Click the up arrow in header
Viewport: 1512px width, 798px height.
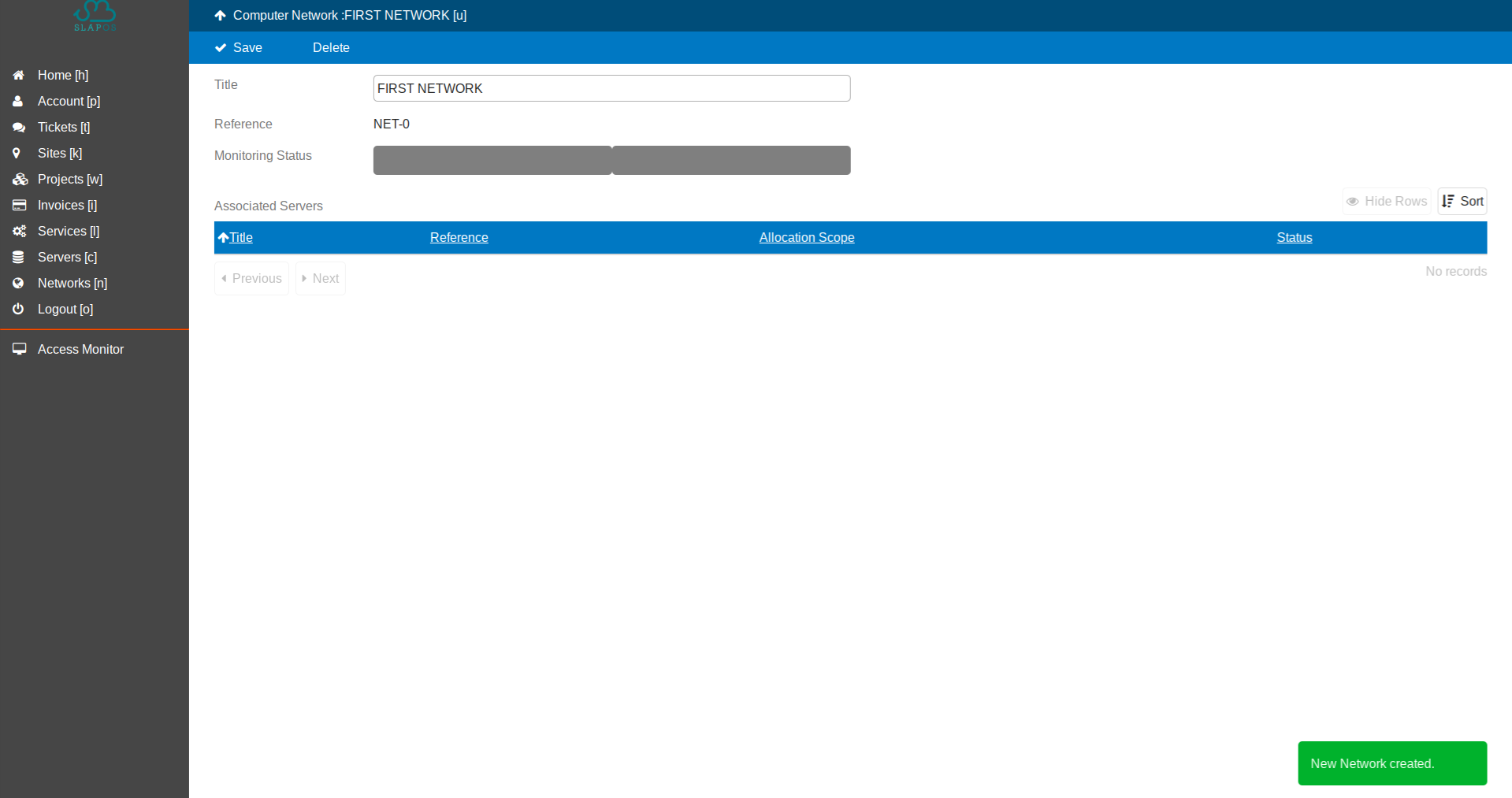(x=221, y=16)
